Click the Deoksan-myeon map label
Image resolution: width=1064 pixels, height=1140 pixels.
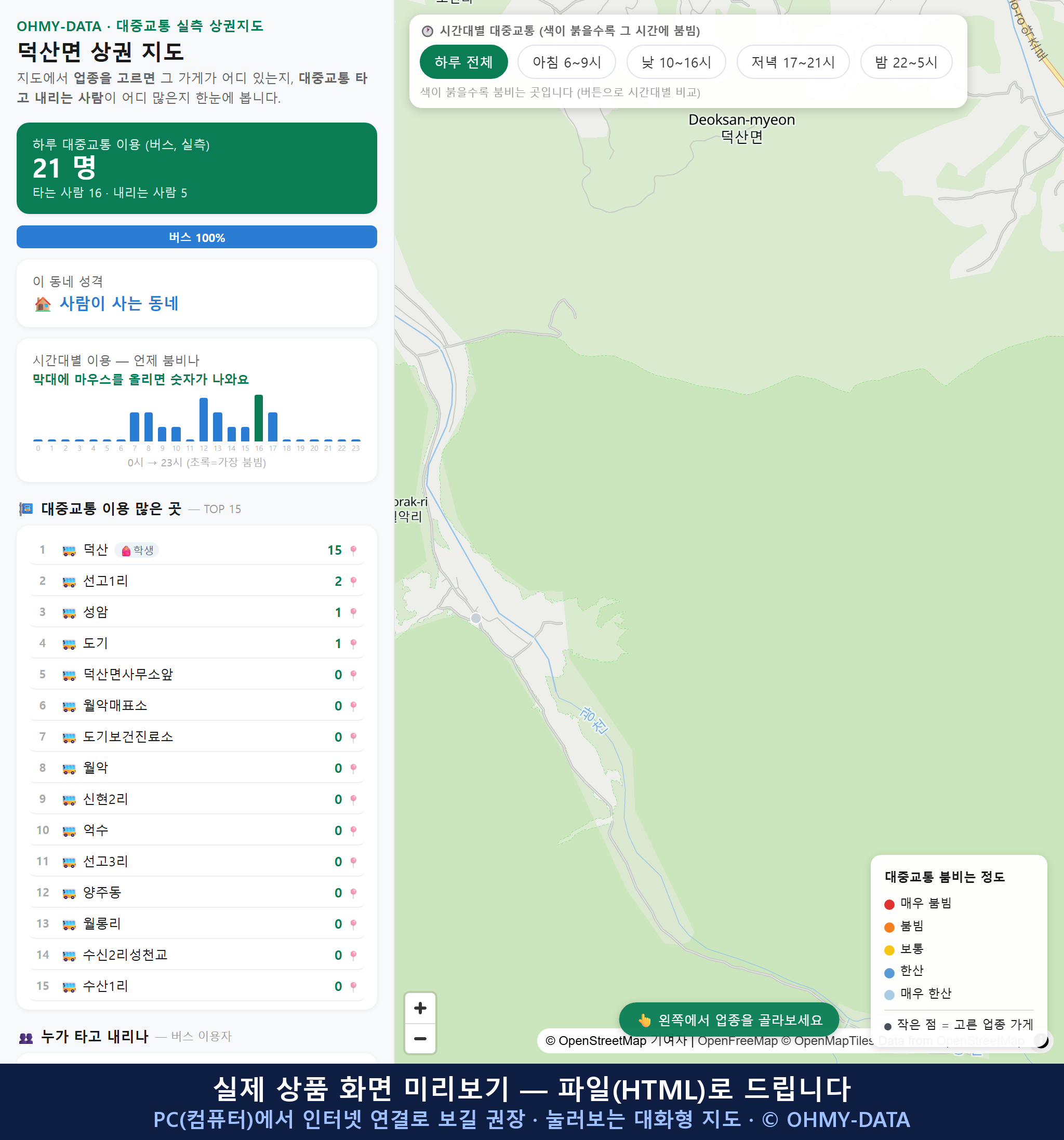point(742,128)
